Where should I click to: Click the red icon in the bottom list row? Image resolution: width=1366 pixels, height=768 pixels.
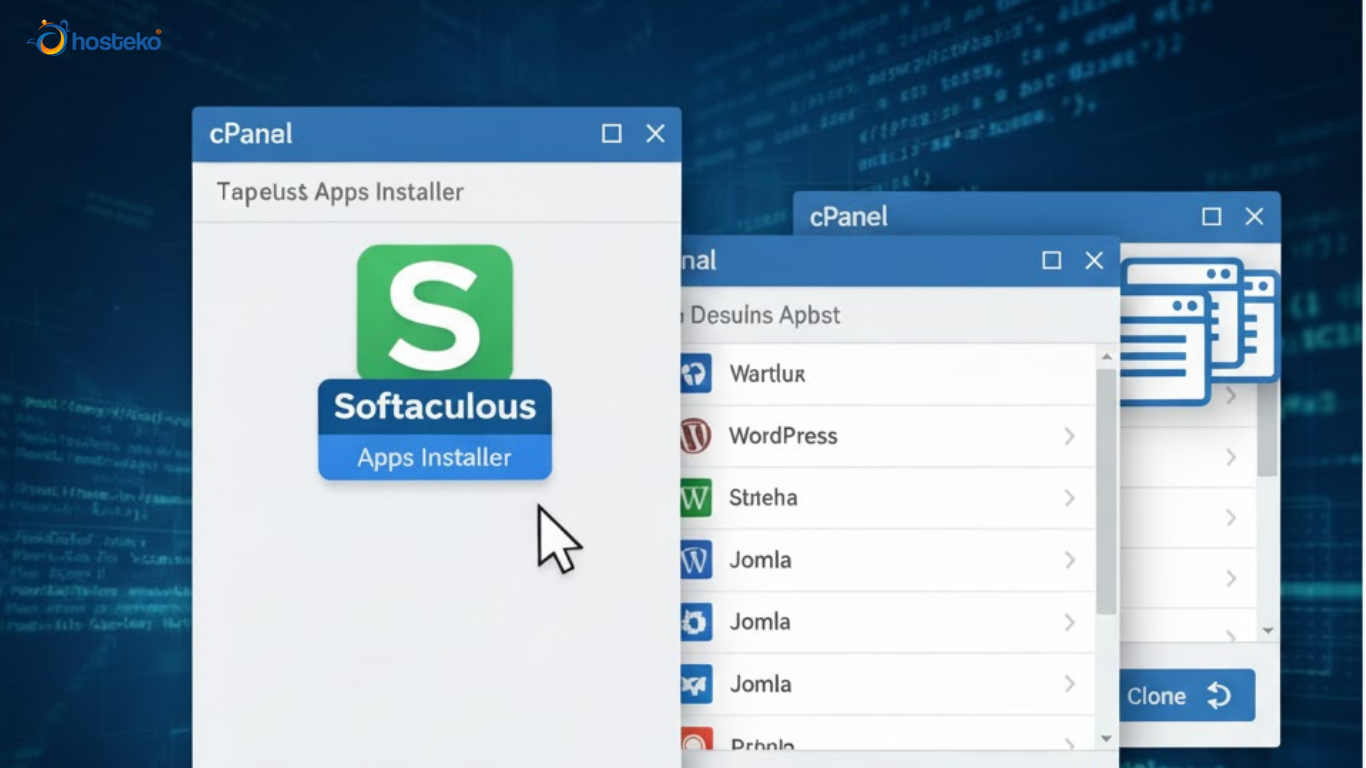click(x=695, y=742)
